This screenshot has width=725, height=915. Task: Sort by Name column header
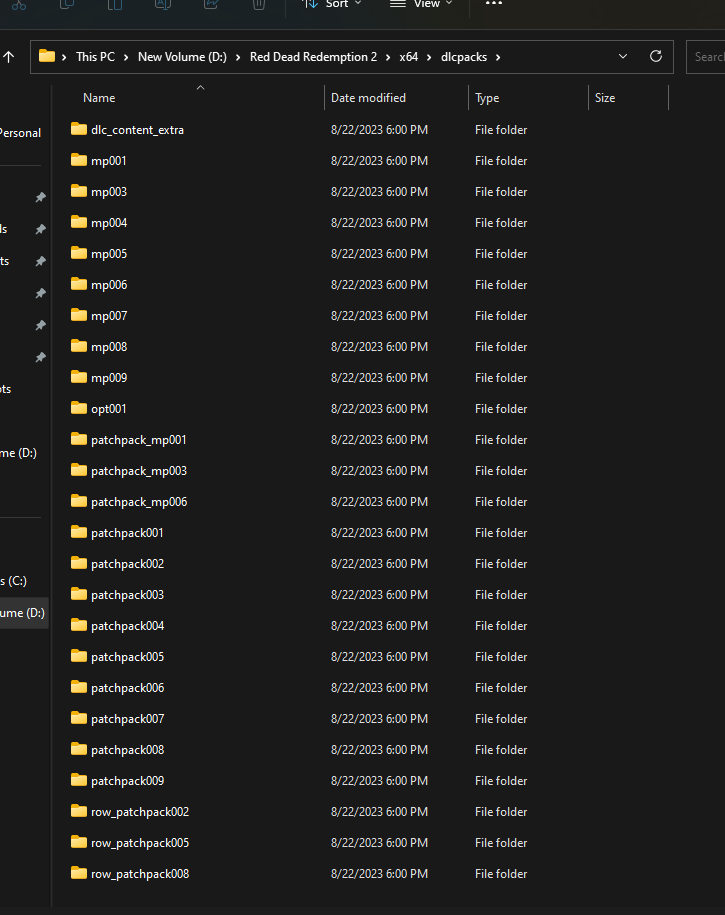point(99,97)
